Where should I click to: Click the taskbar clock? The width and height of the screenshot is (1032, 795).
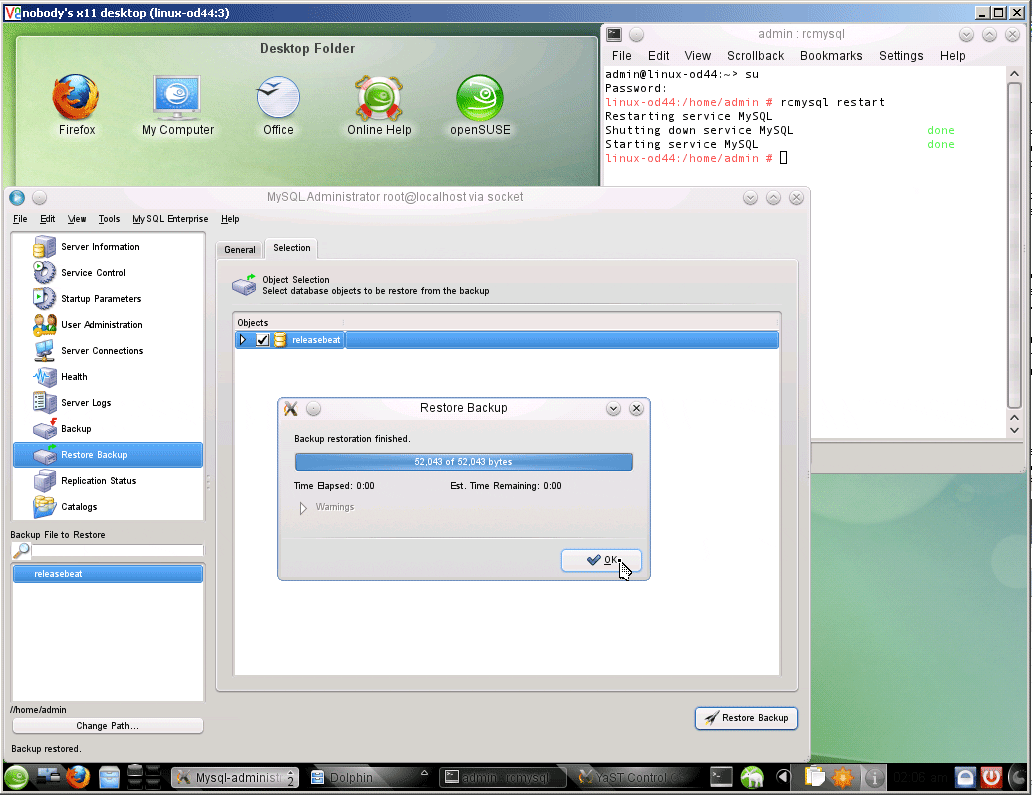click(920, 778)
